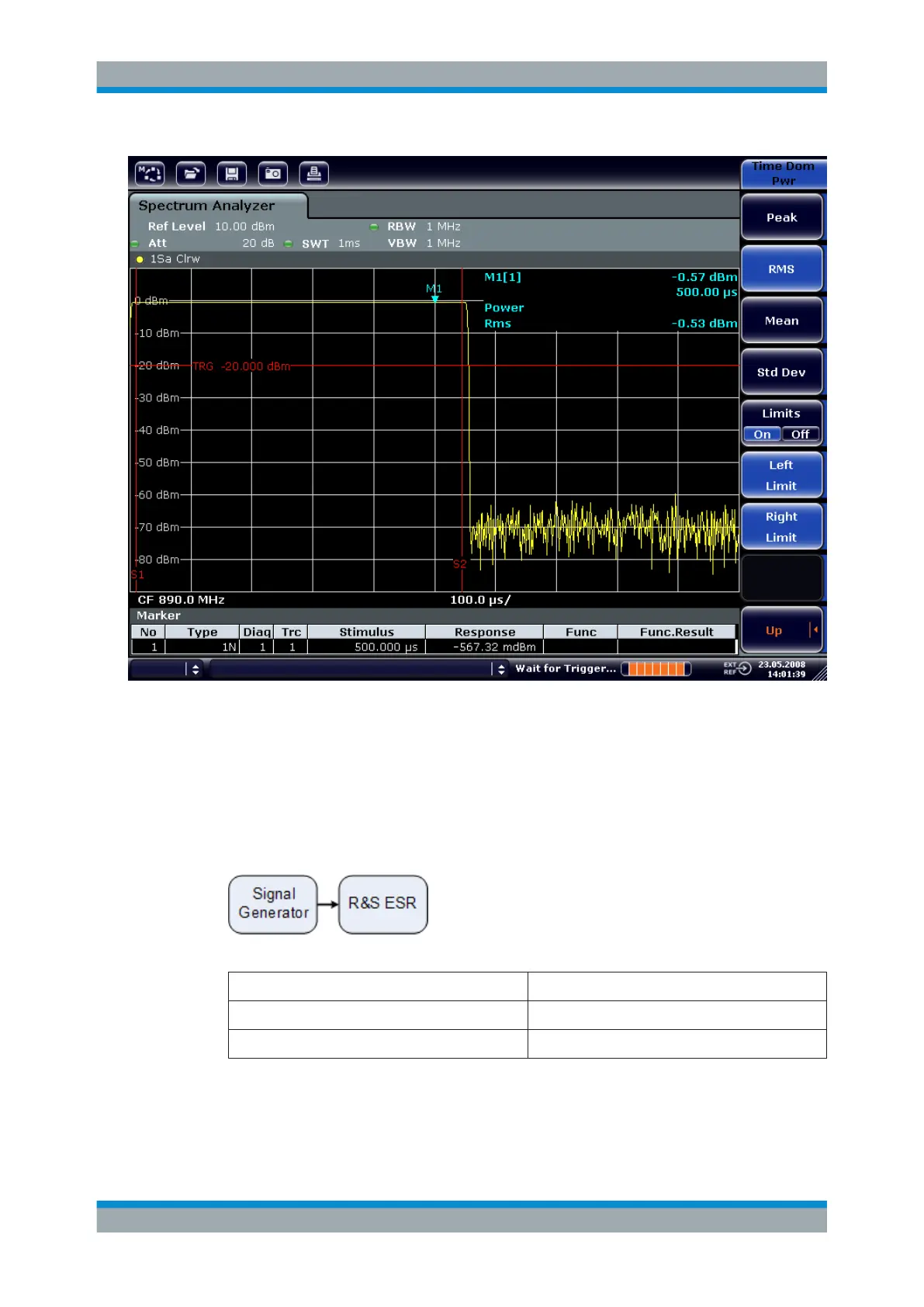The image size is (924, 1307).
Task: Click the VBW 1 MHz setting
Action: (424, 243)
